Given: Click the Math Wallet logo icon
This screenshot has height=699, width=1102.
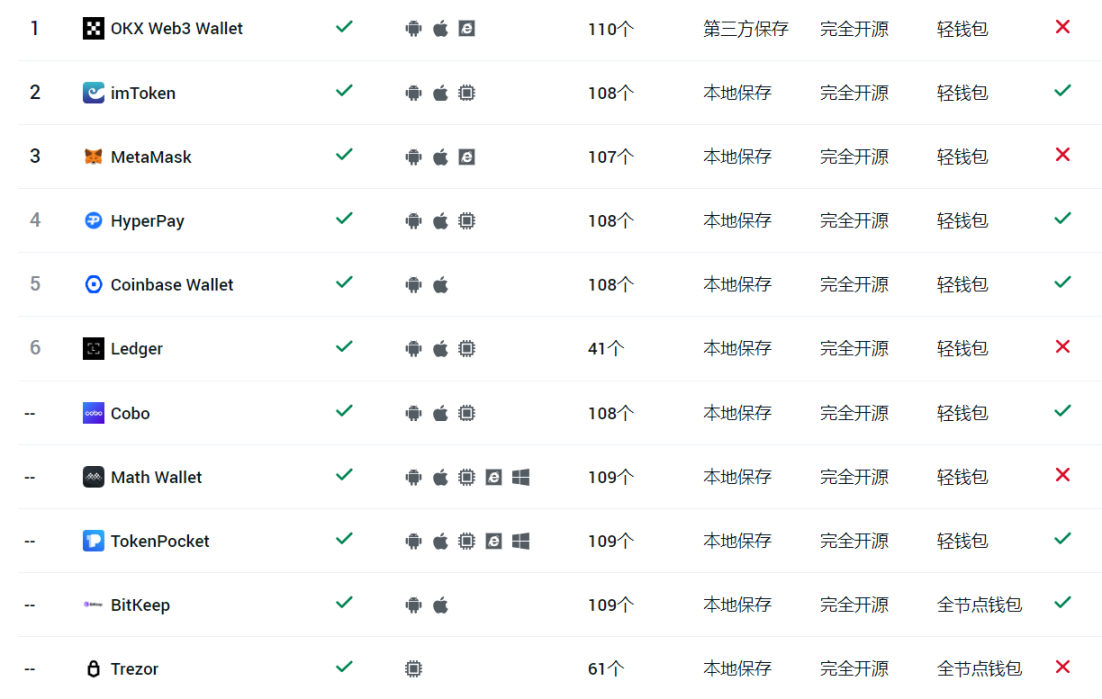Looking at the screenshot, I should [x=93, y=477].
